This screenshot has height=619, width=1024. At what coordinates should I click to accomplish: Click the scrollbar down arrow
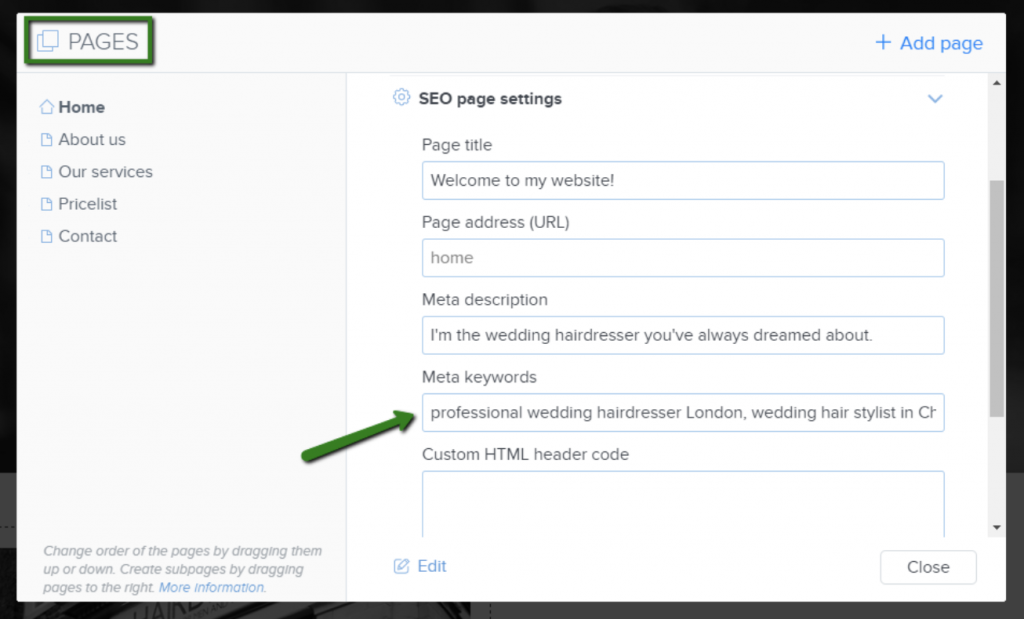(997, 527)
